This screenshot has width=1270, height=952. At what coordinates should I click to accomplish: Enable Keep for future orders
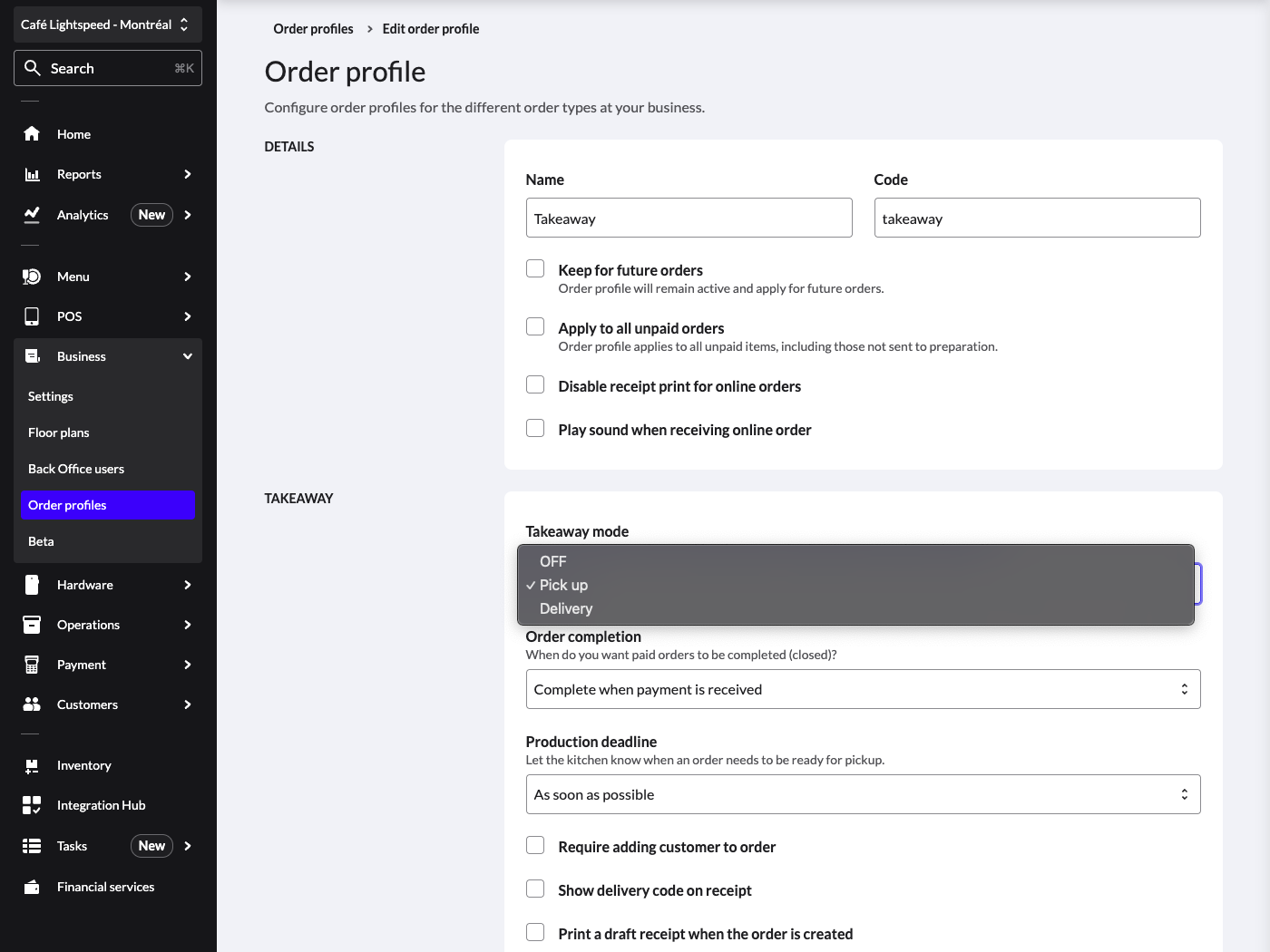click(x=535, y=268)
